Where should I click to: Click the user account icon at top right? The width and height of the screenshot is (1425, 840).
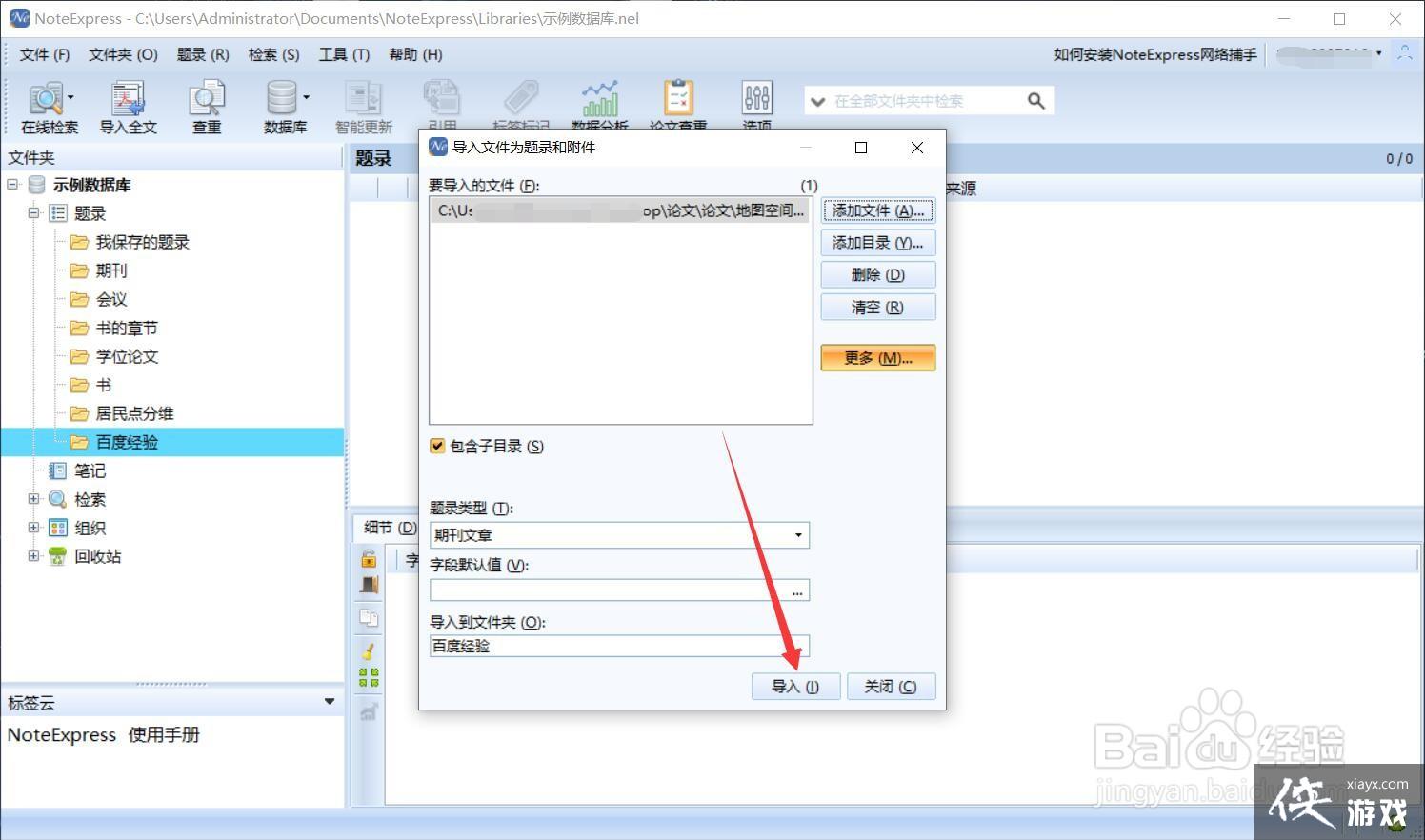pos(1405,54)
